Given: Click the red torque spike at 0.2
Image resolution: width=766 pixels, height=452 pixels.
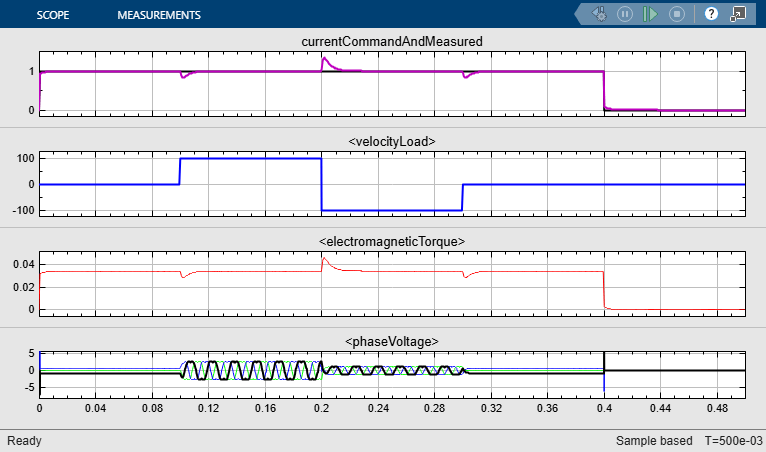Looking at the screenshot, I should 324,259.
